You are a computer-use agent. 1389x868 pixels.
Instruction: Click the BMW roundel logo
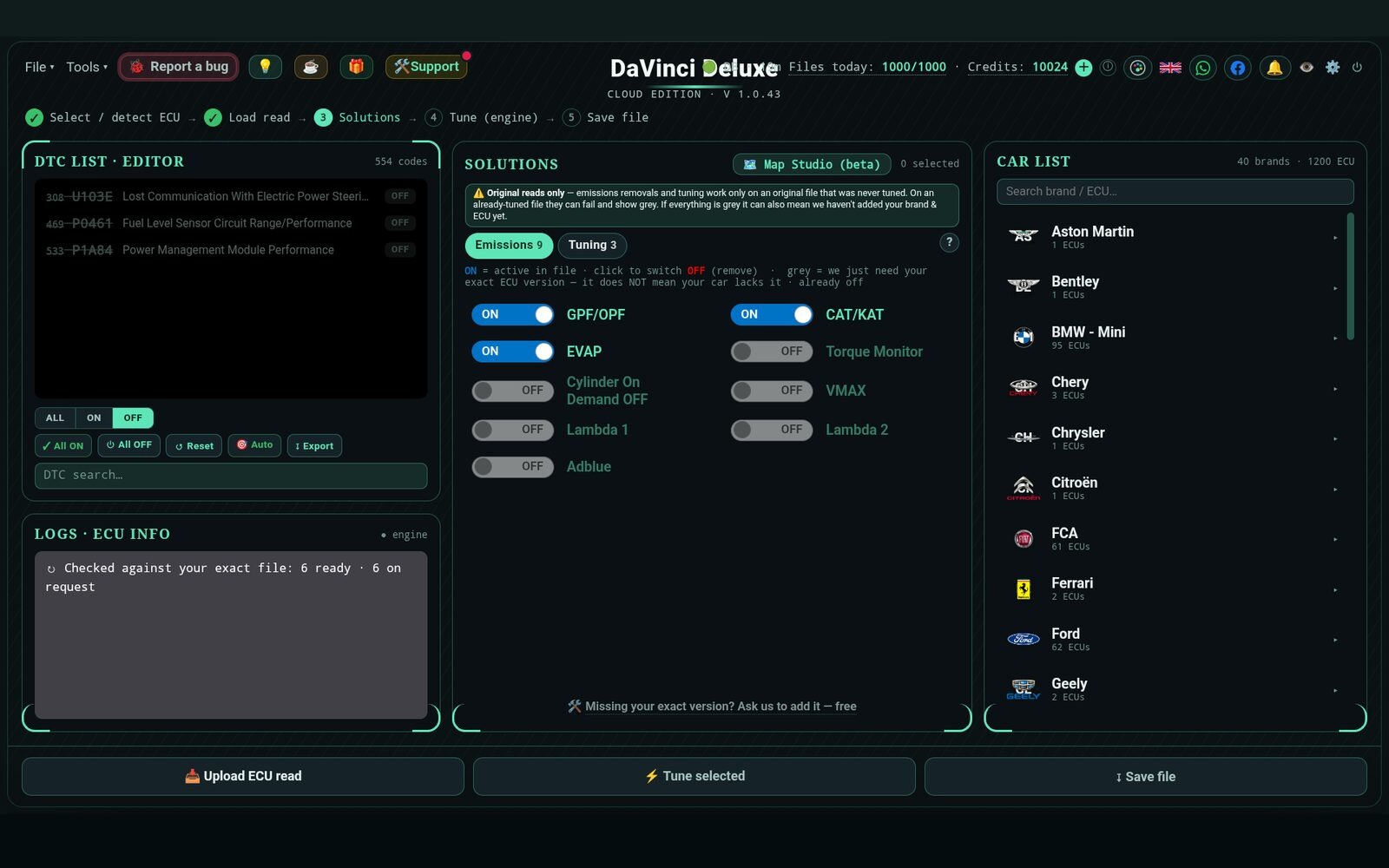pyautogui.click(x=1024, y=337)
